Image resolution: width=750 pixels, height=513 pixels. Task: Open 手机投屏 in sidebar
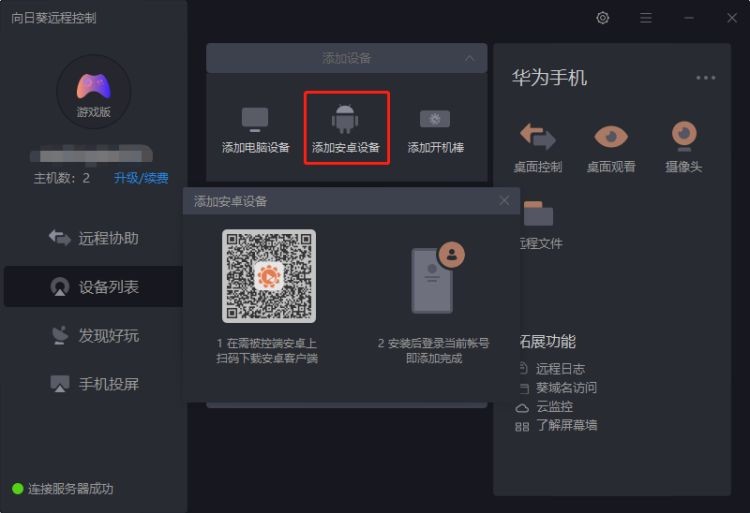(95, 384)
